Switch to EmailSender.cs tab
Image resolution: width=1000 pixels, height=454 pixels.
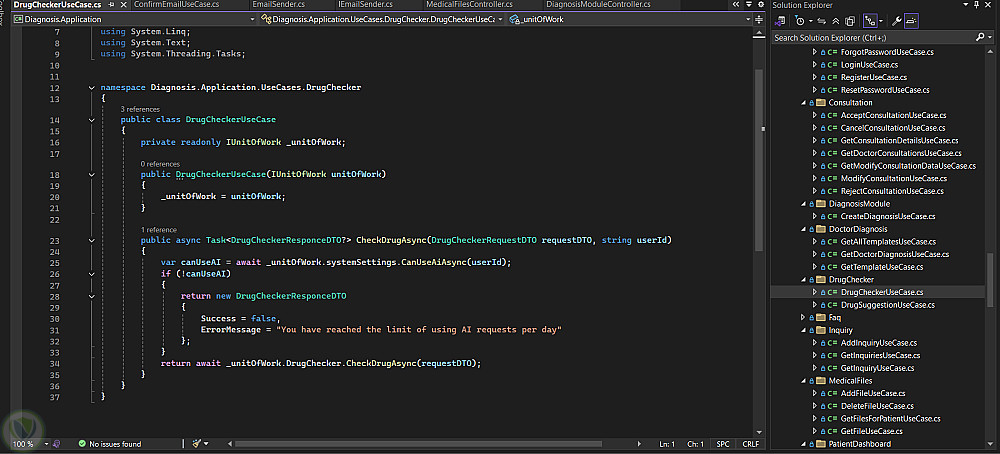[x=279, y=4]
